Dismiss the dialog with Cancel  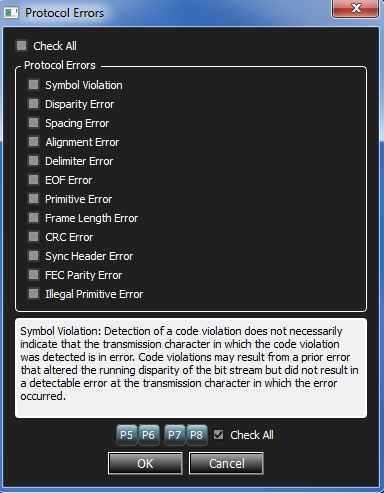click(x=226, y=463)
